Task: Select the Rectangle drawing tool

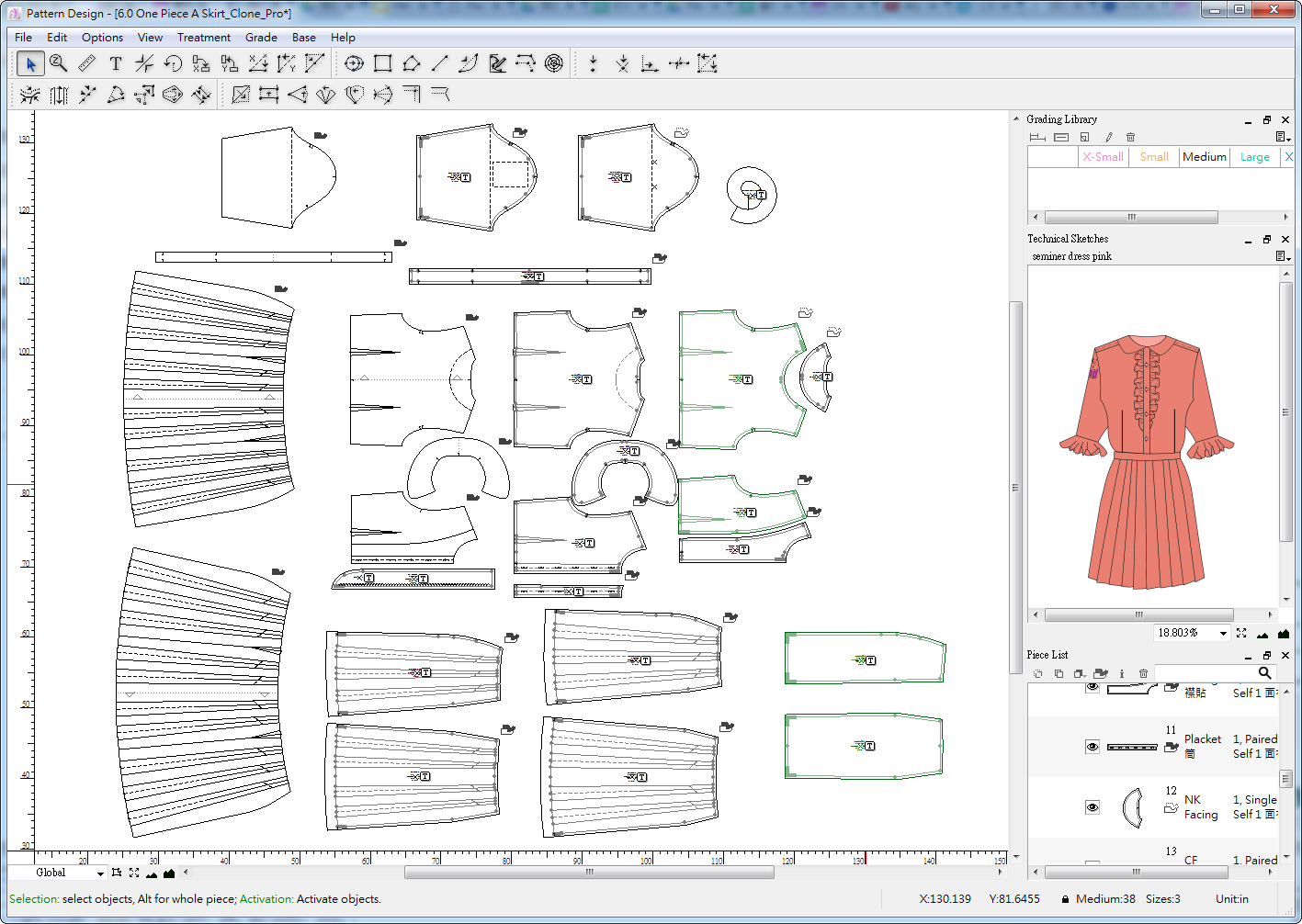Action: pyautogui.click(x=383, y=63)
